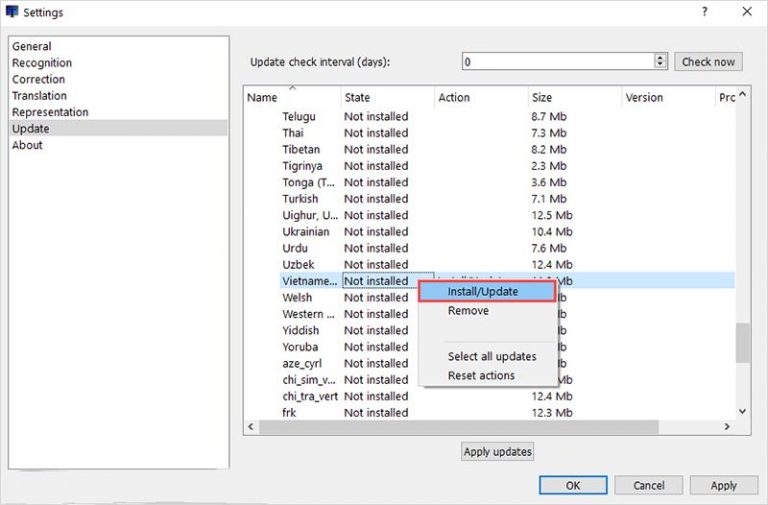This screenshot has height=505, width=768.
Task: Click the vertical scrollbar thumb in language list
Action: point(743,342)
